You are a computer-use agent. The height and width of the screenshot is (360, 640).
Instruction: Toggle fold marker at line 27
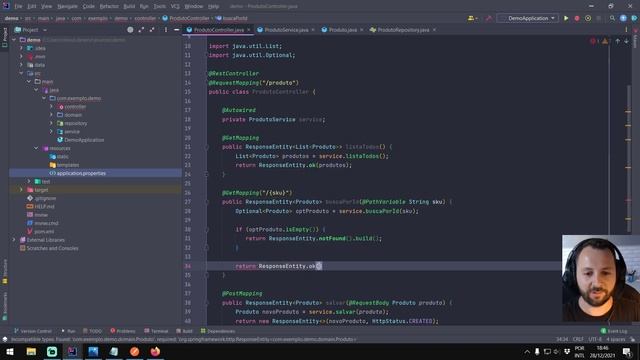tap(207, 202)
